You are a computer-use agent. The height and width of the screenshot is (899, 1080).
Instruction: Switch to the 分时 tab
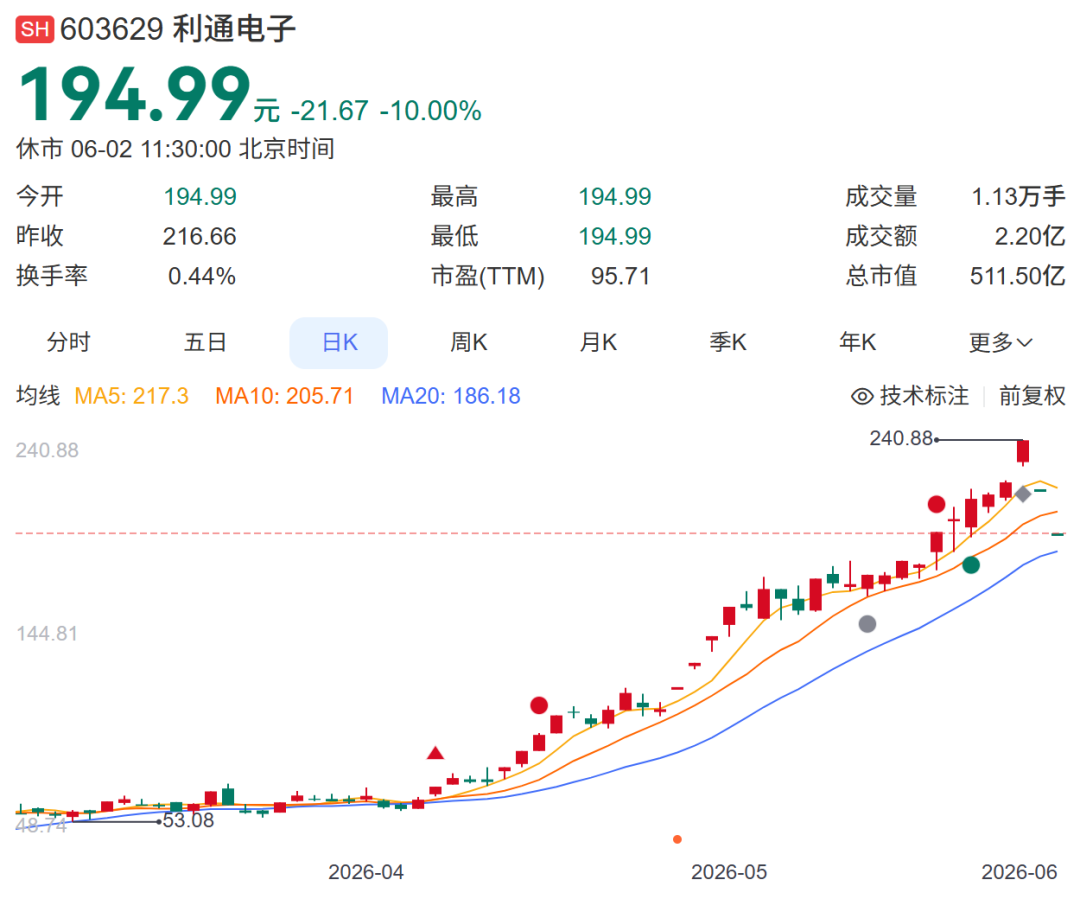click(x=68, y=342)
